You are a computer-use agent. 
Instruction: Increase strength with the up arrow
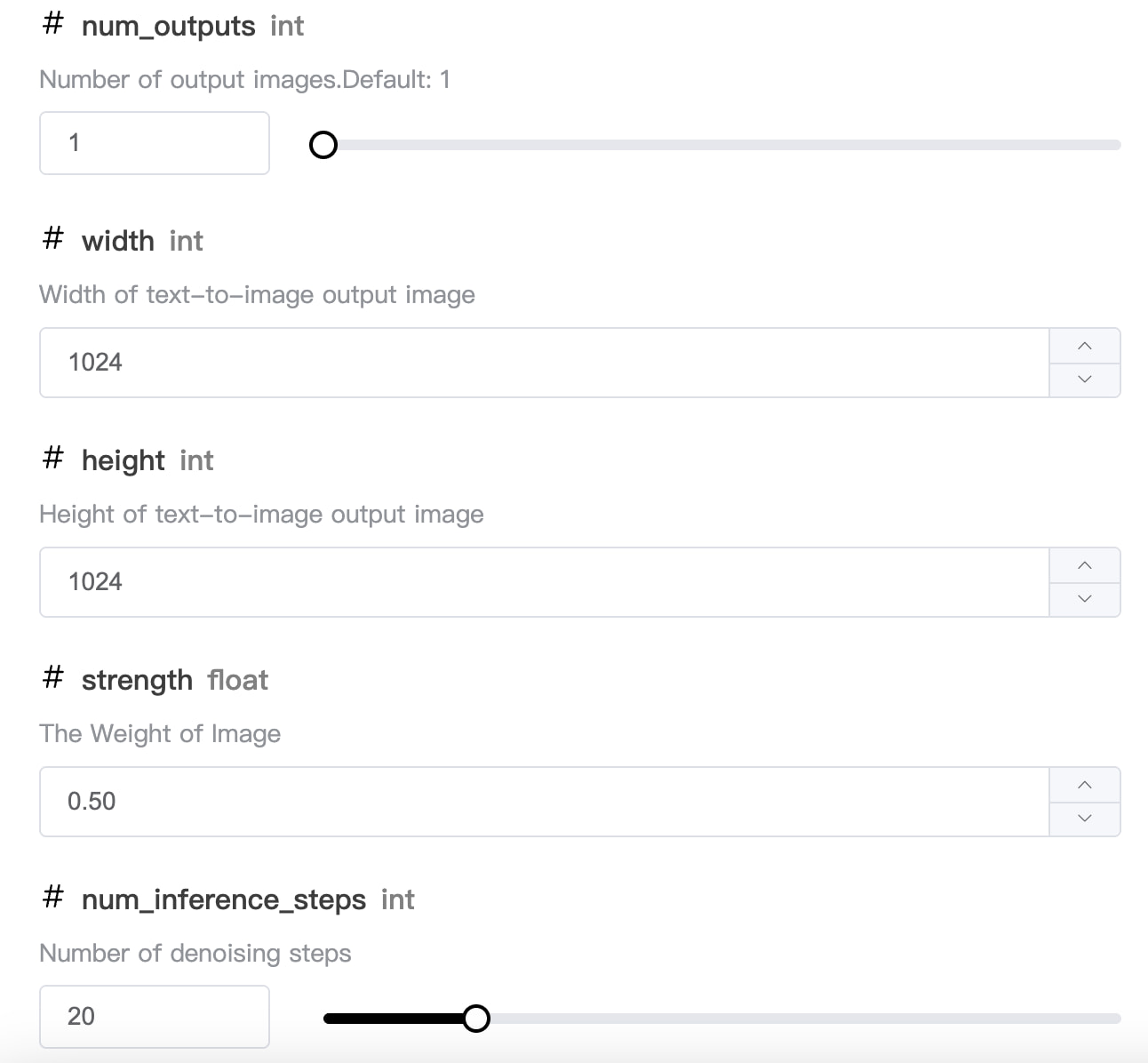point(1084,785)
